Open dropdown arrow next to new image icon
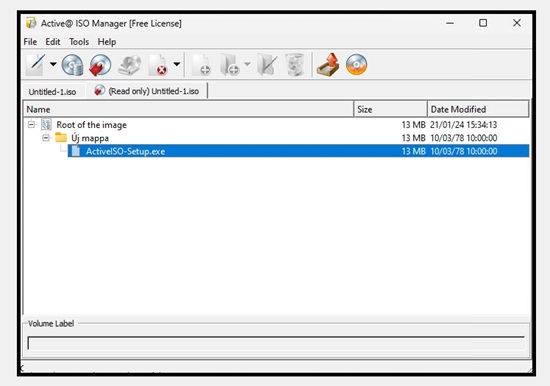Image resolution: width=550 pixels, height=386 pixels. [x=53, y=64]
